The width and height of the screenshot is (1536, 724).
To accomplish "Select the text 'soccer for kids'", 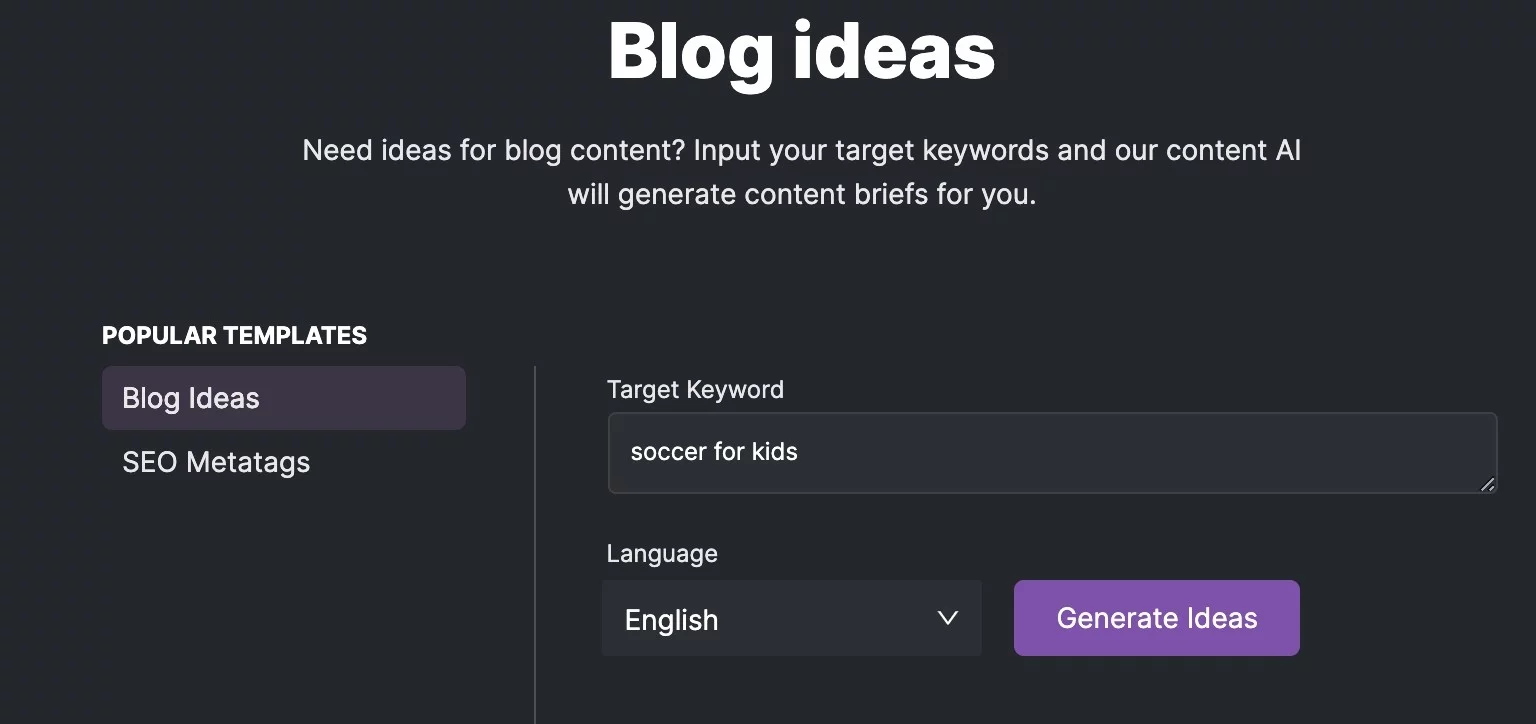I will pos(714,452).
